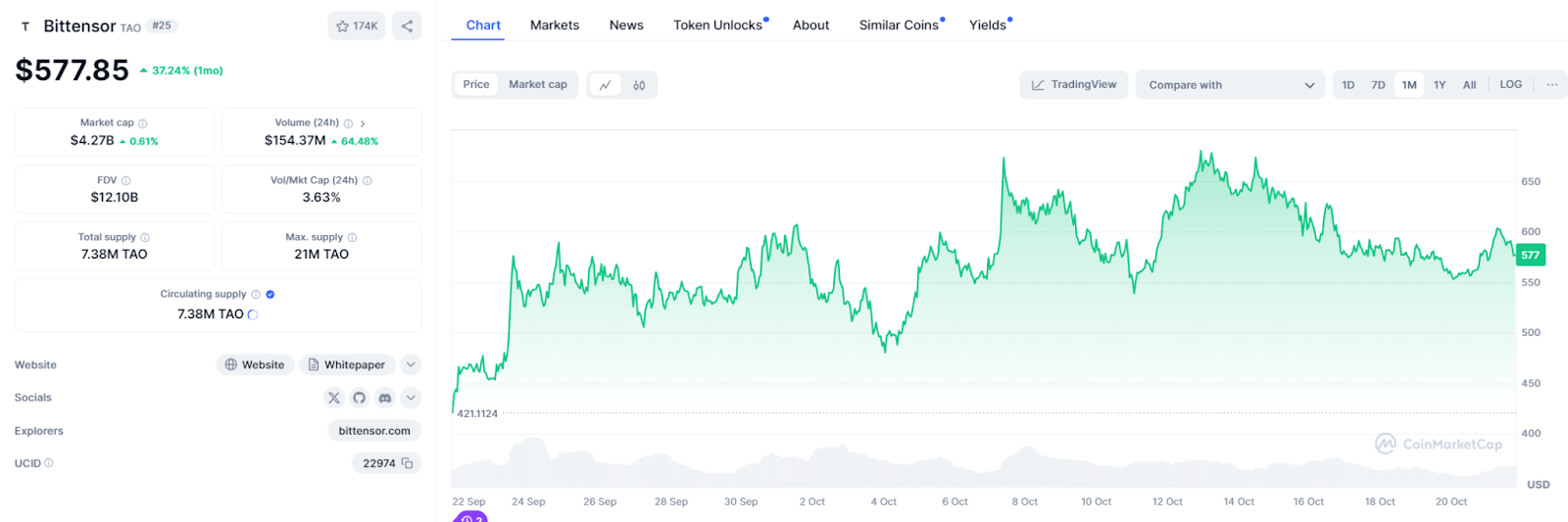Show FDV info tooltip icon

pos(125,180)
